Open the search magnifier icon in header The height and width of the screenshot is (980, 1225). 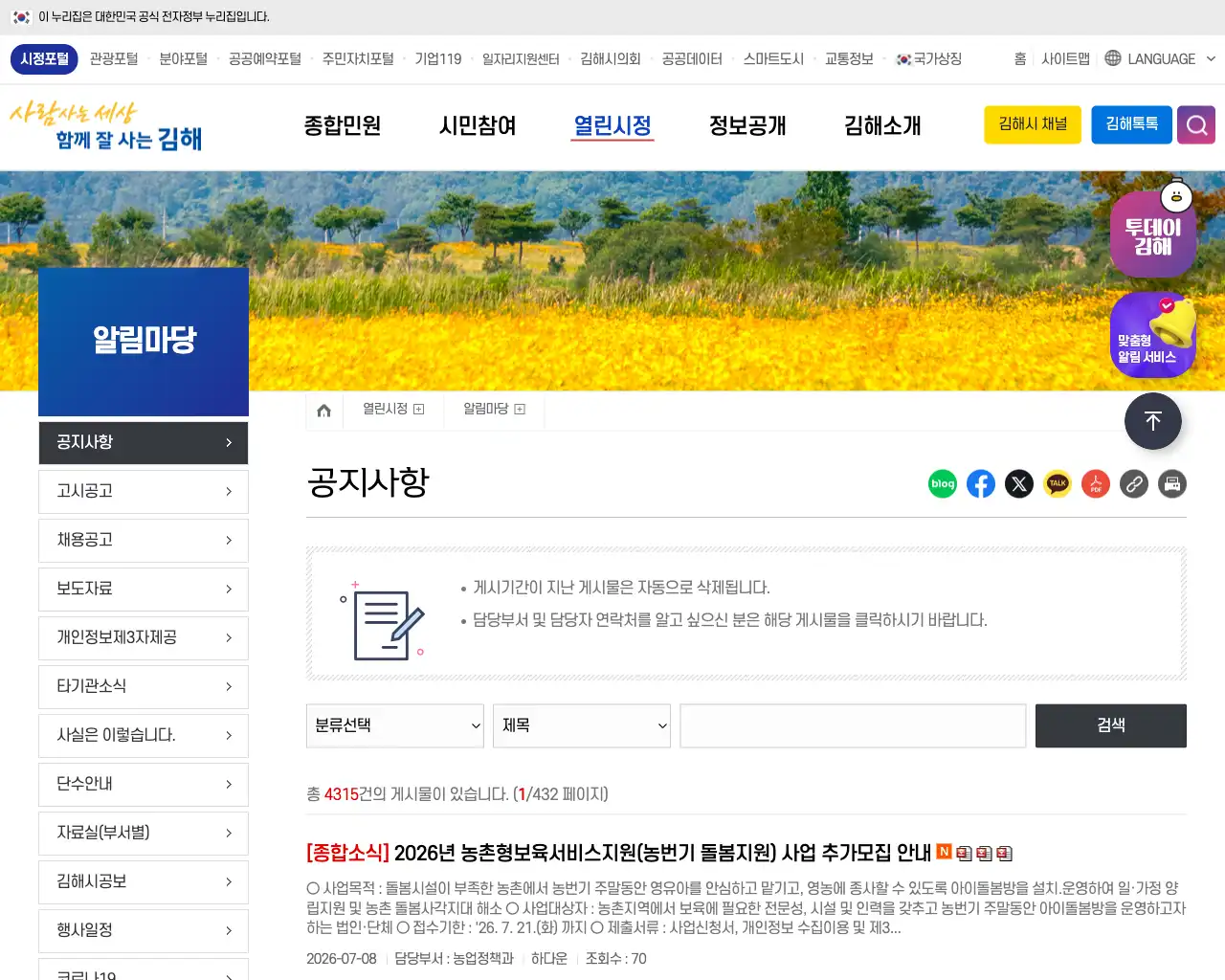pyautogui.click(x=1196, y=125)
